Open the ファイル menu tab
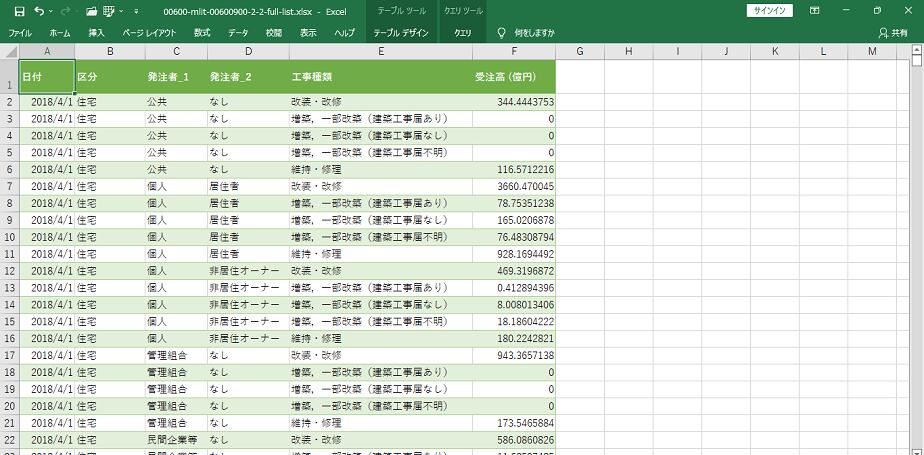The height and width of the screenshot is (455, 924). (x=20, y=33)
